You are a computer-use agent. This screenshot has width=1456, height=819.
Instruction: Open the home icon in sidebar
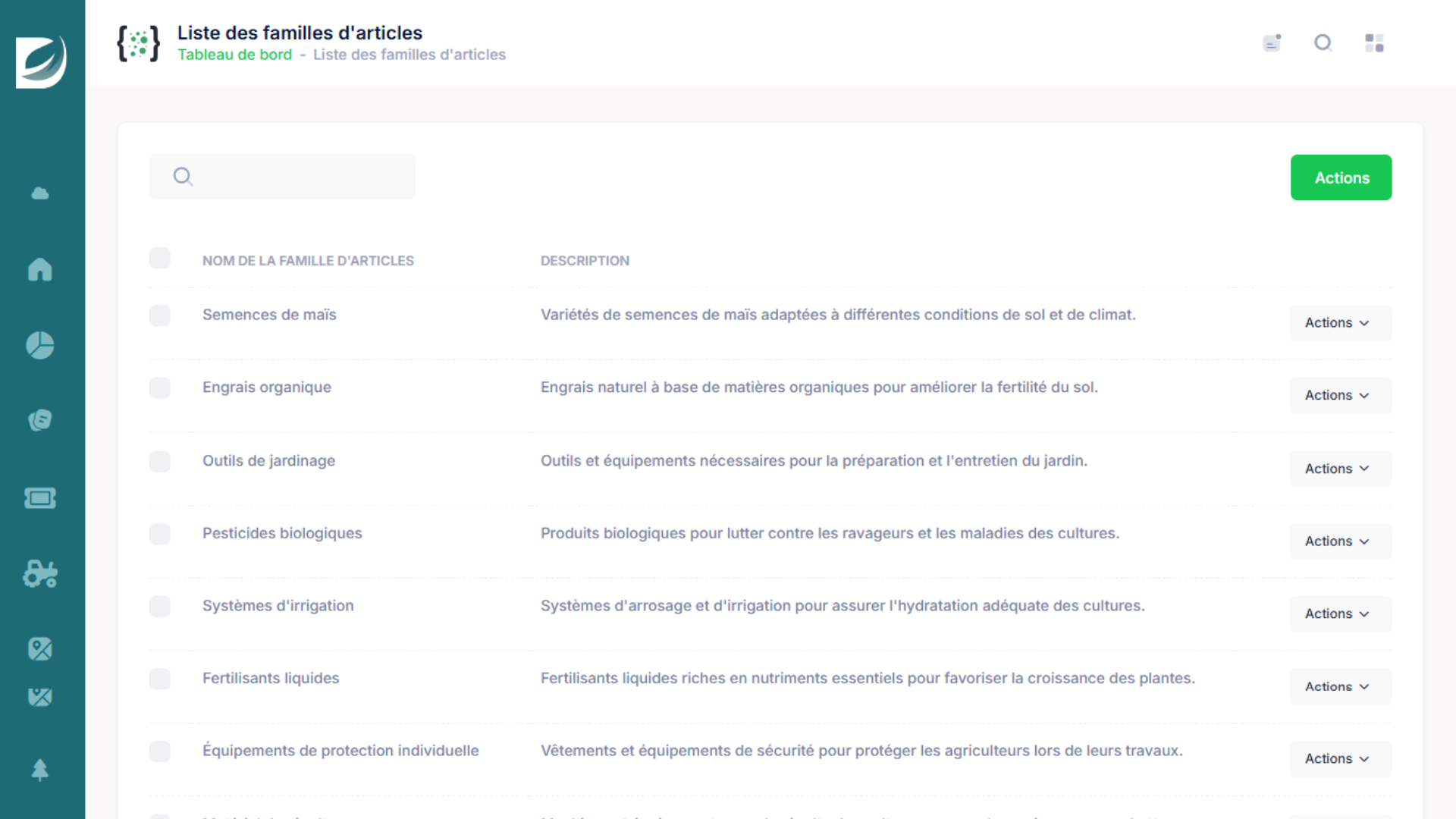pyautogui.click(x=40, y=269)
